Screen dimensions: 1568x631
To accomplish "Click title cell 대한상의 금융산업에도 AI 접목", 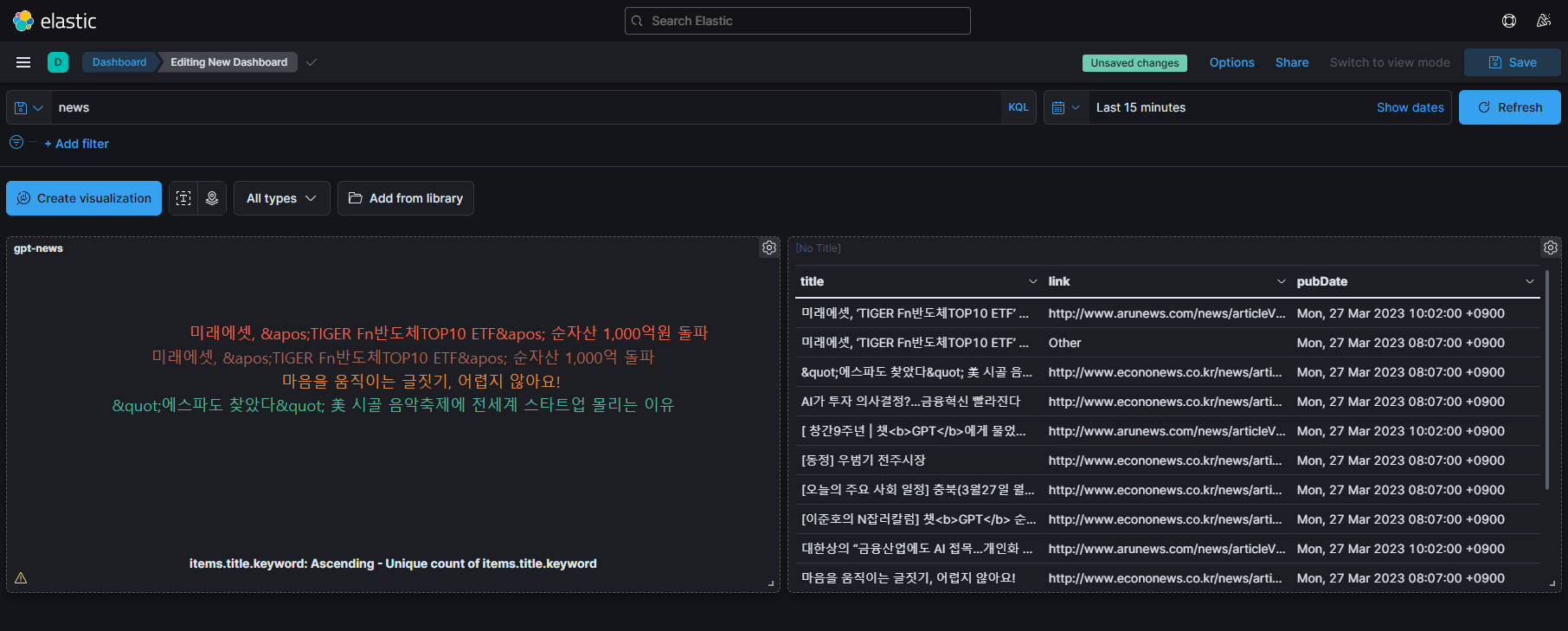I will (917, 549).
